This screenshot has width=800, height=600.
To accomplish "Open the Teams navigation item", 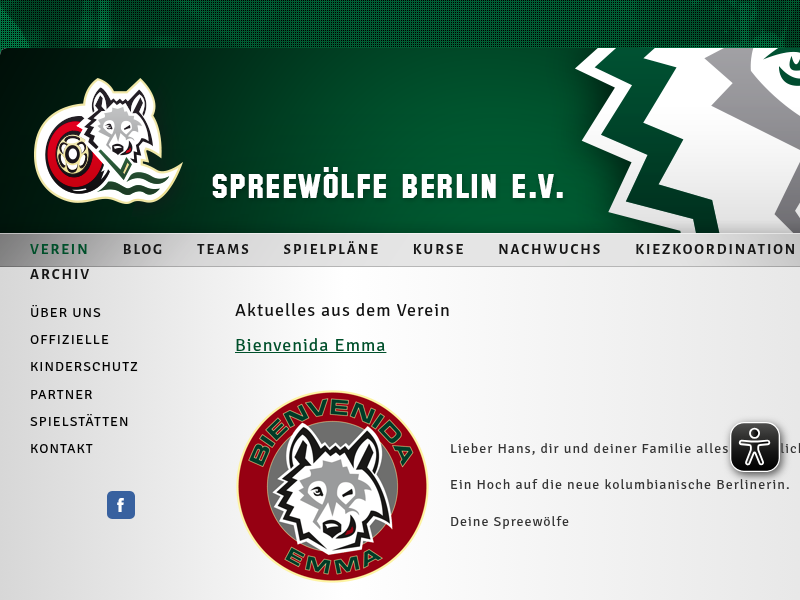I will coord(223,249).
